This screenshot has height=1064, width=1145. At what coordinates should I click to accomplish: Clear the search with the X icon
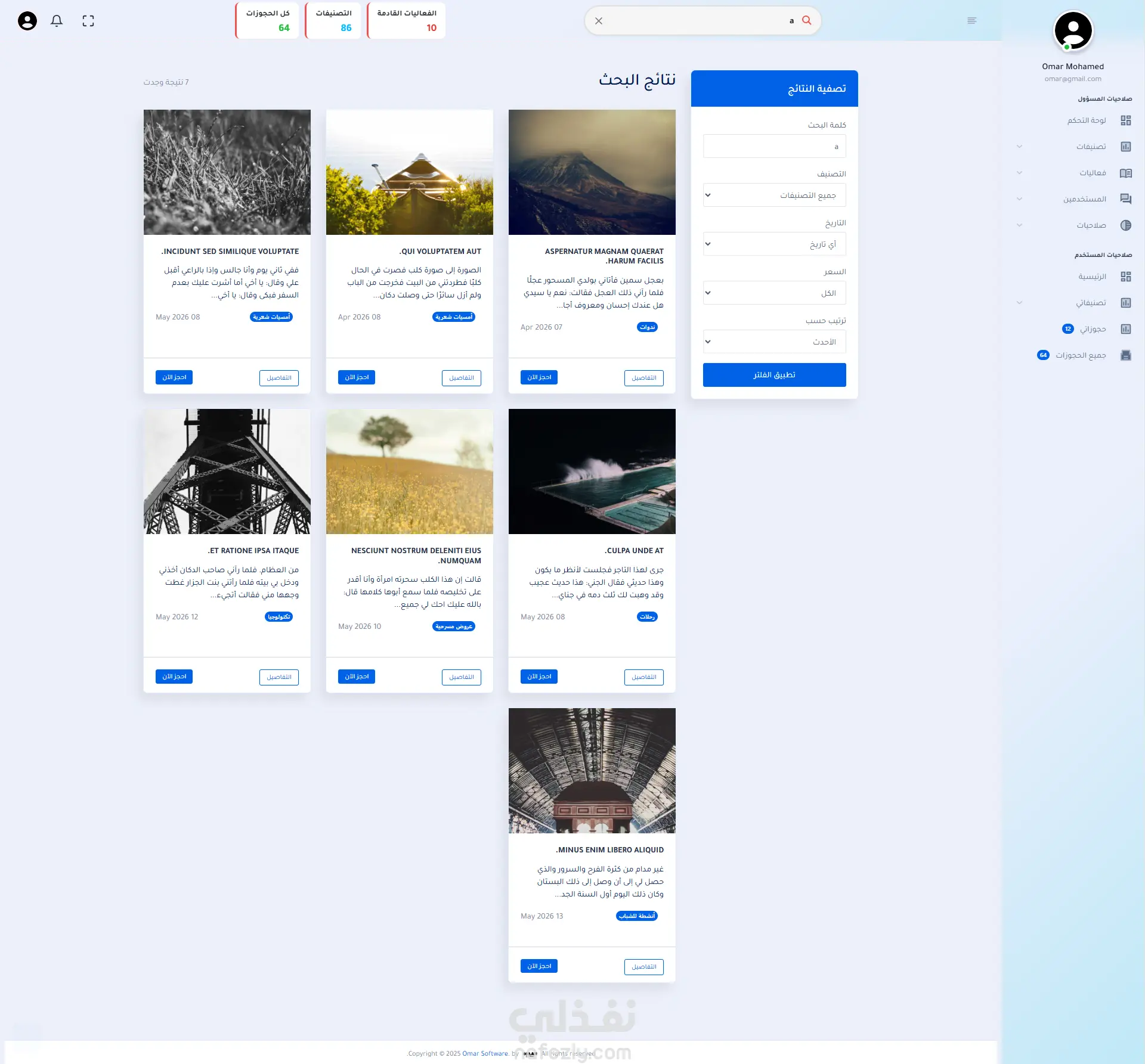click(x=599, y=21)
